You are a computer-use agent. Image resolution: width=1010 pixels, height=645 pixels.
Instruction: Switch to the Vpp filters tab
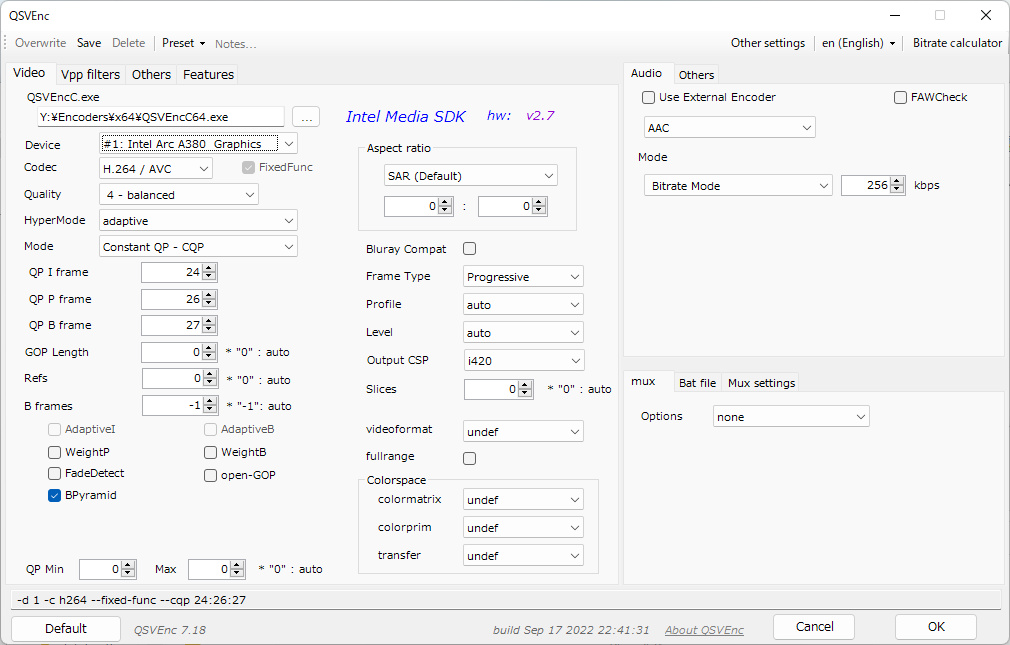coord(90,75)
